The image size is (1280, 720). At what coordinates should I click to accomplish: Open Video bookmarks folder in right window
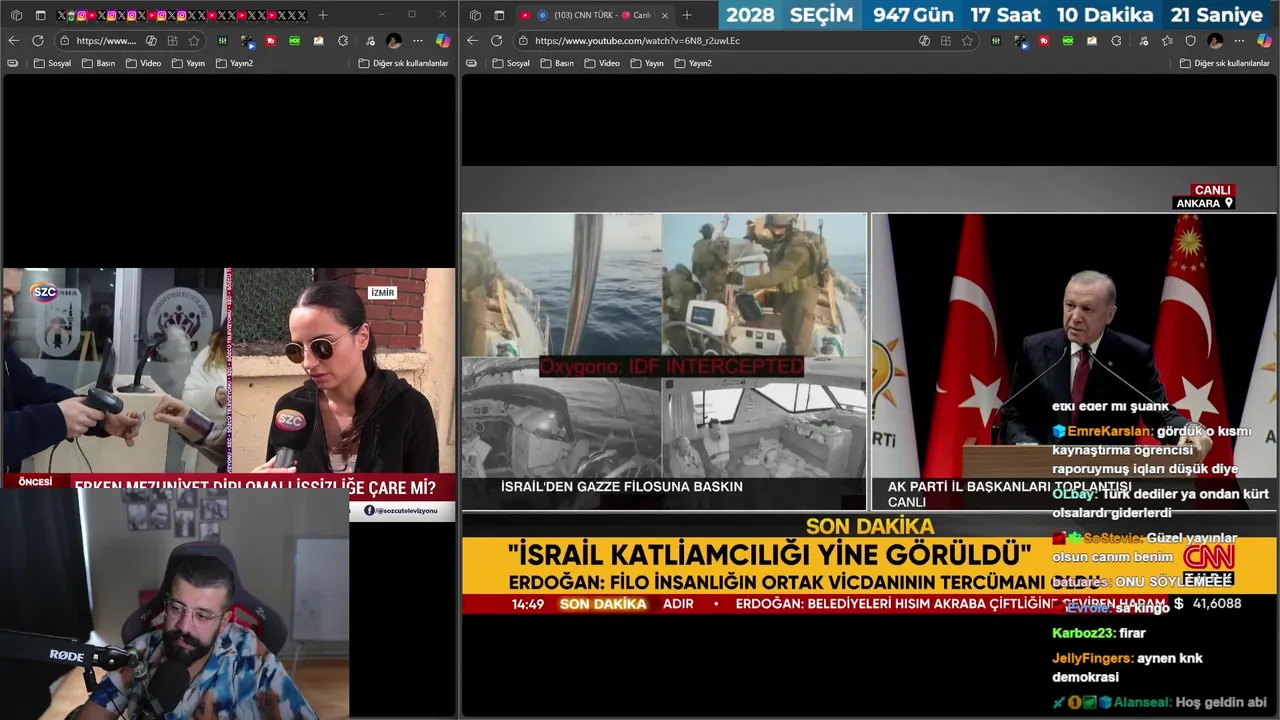click(602, 63)
